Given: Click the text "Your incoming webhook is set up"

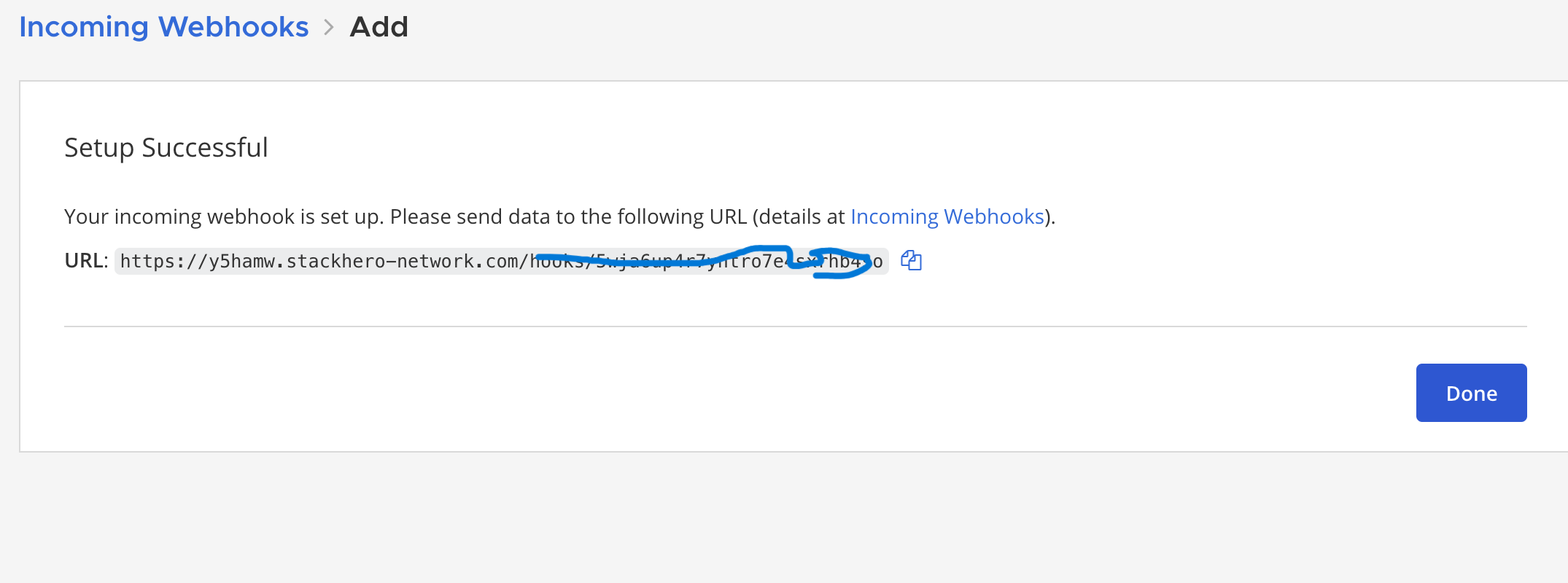Looking at the screenshot, I should [223, 216].
